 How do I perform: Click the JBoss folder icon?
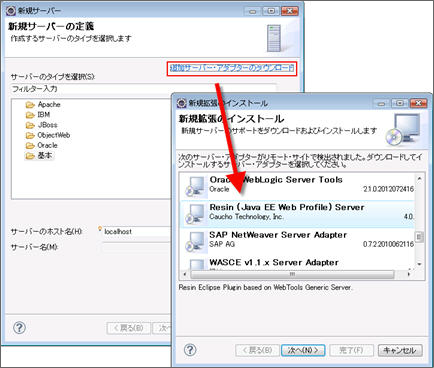[x=30, y=125]
